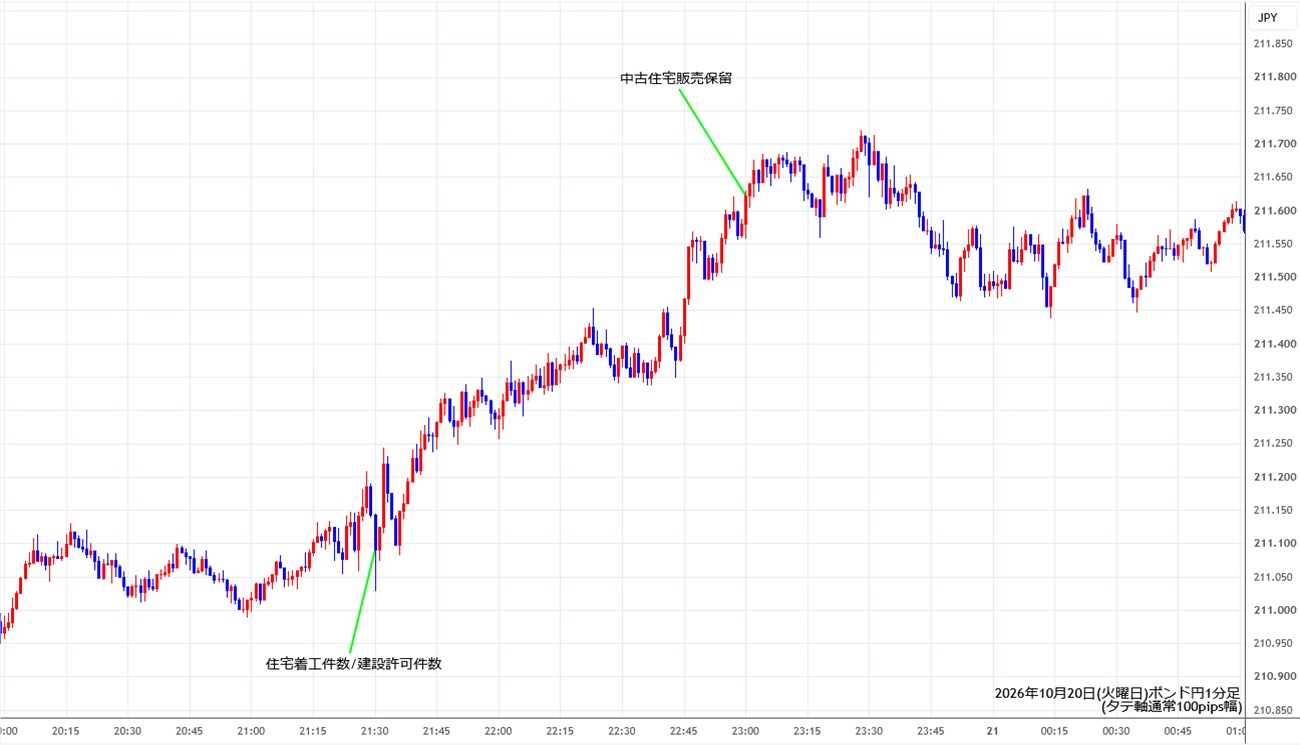Pick the 23:00 time label

pos(746,731)
